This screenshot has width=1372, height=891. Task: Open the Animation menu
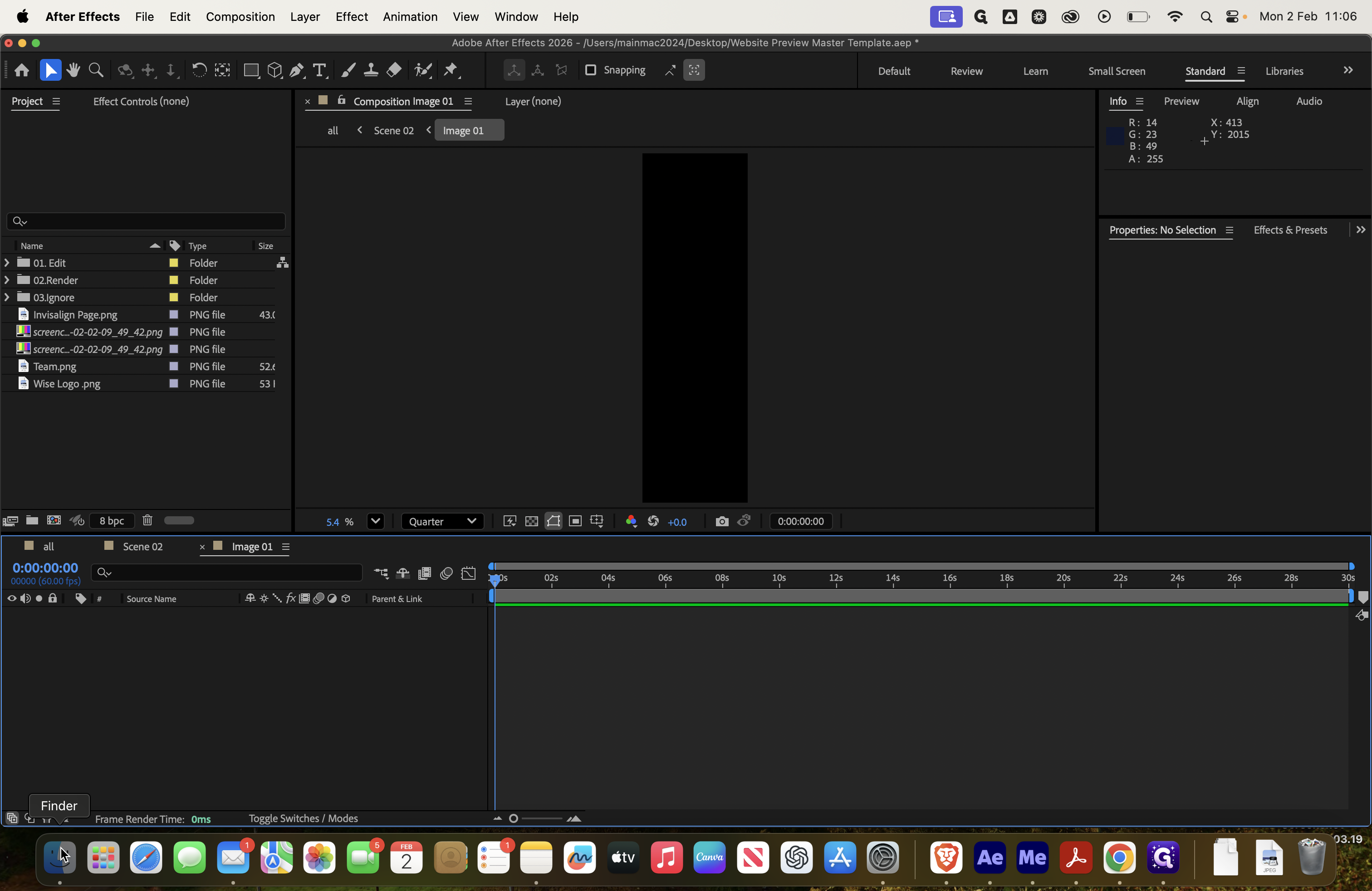pyautogui.click(x=410, y=17)
